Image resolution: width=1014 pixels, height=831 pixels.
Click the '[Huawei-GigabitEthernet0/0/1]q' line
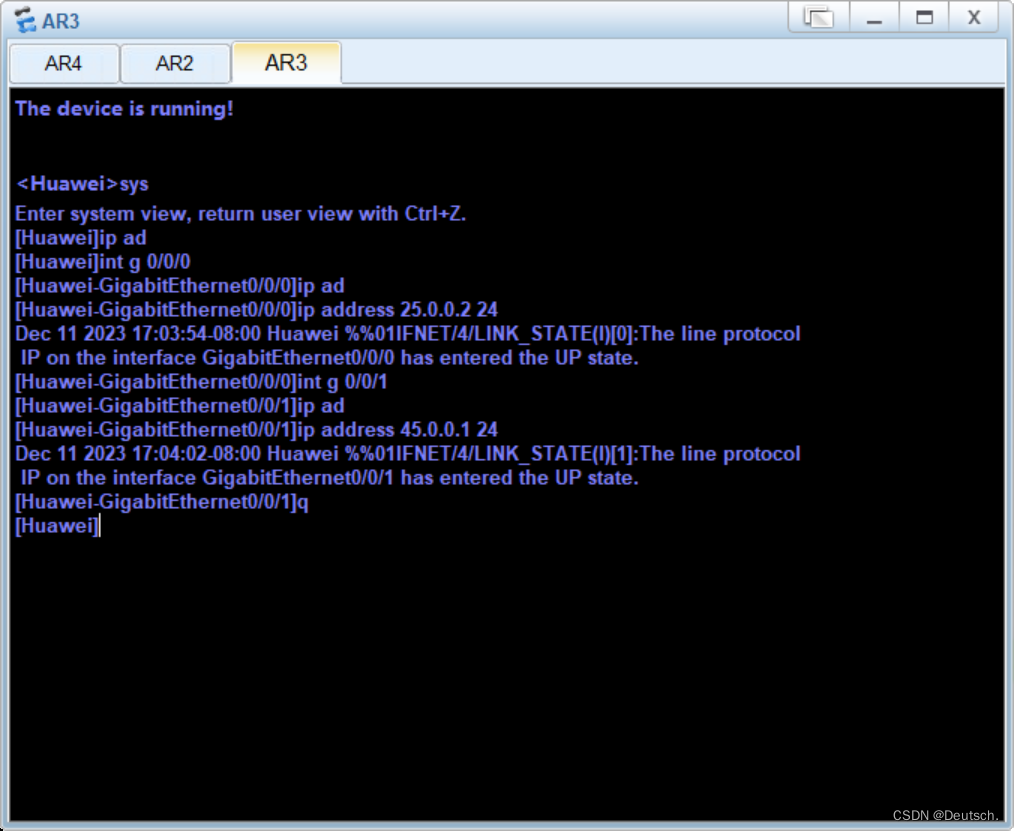[162, 502]
